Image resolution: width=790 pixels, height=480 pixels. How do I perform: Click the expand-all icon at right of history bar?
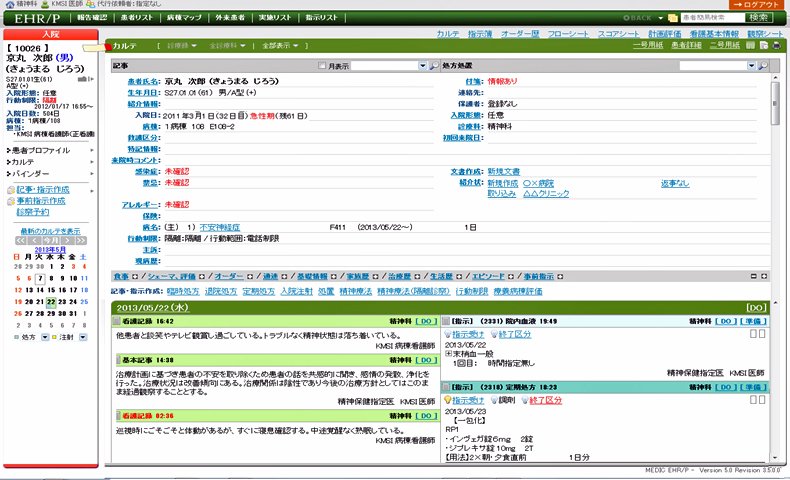point(764,277)
